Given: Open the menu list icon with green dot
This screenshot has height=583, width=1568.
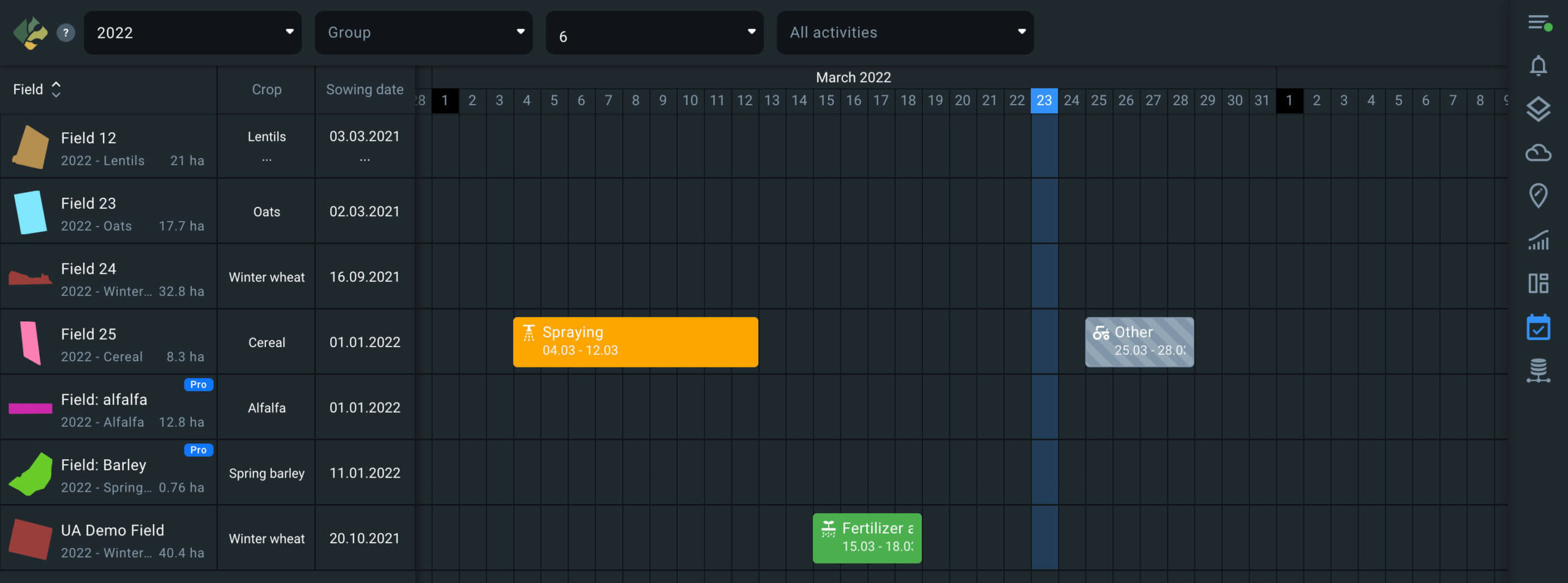Looking at the screenshot, I should [x=1539, y=23].
